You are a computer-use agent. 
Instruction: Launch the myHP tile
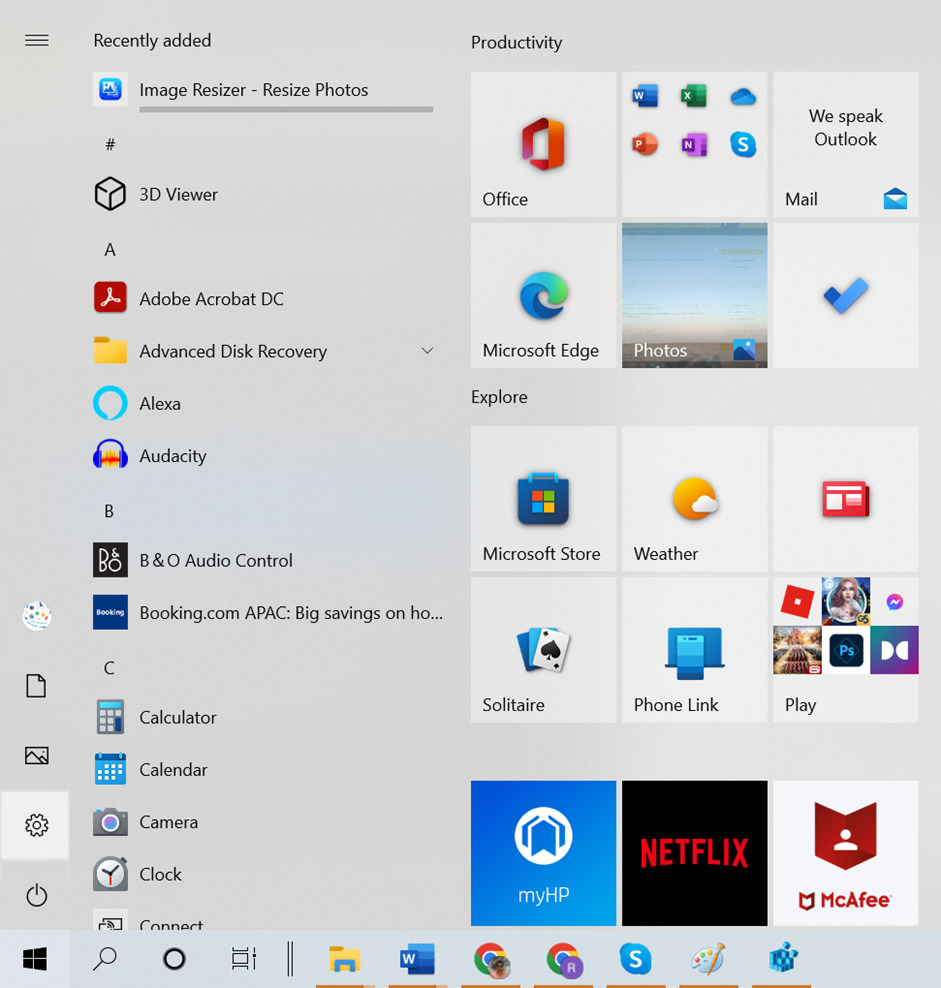click(x=543, y=853)
